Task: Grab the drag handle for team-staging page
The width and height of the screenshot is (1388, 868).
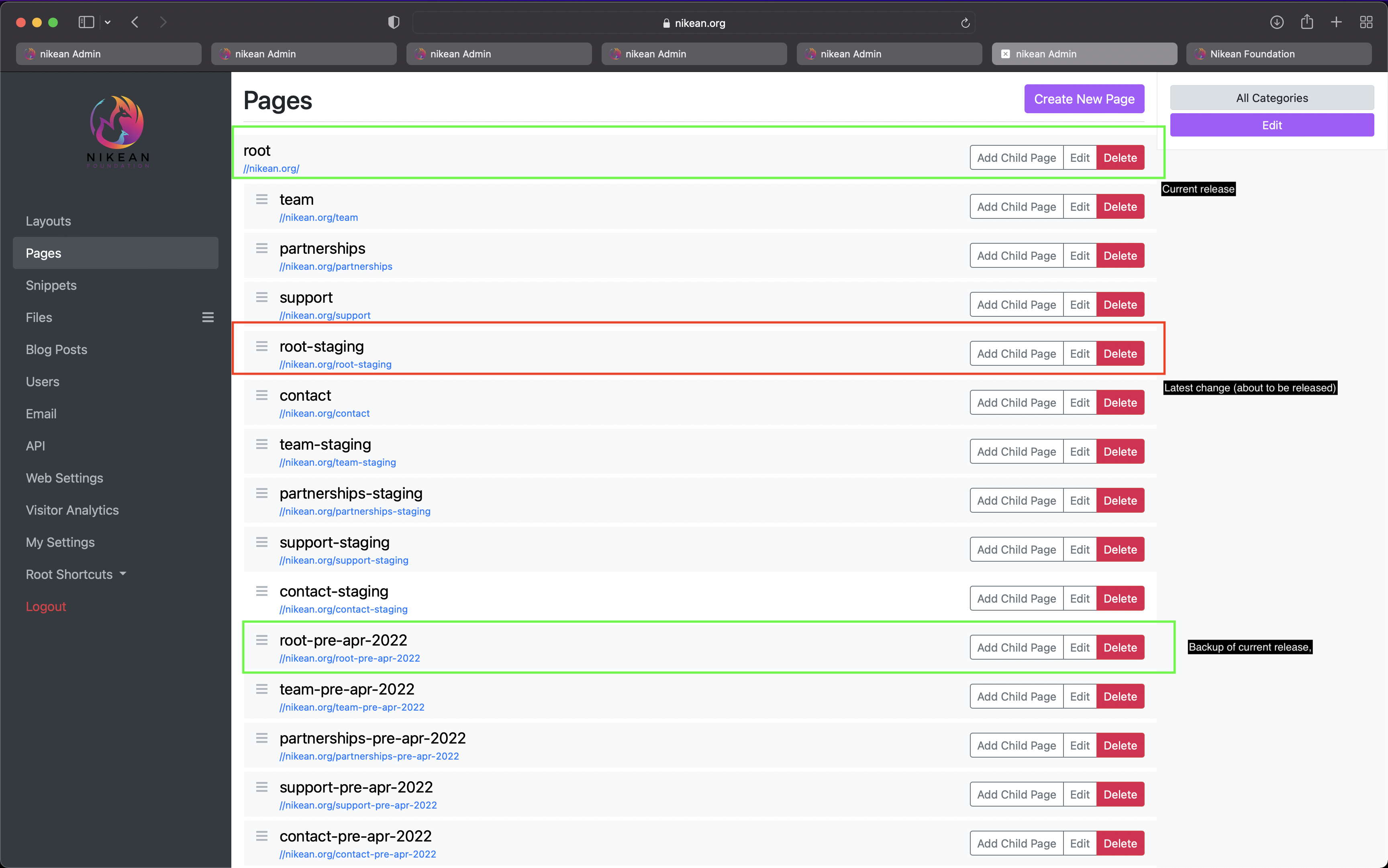Action: tap(262, 444)
